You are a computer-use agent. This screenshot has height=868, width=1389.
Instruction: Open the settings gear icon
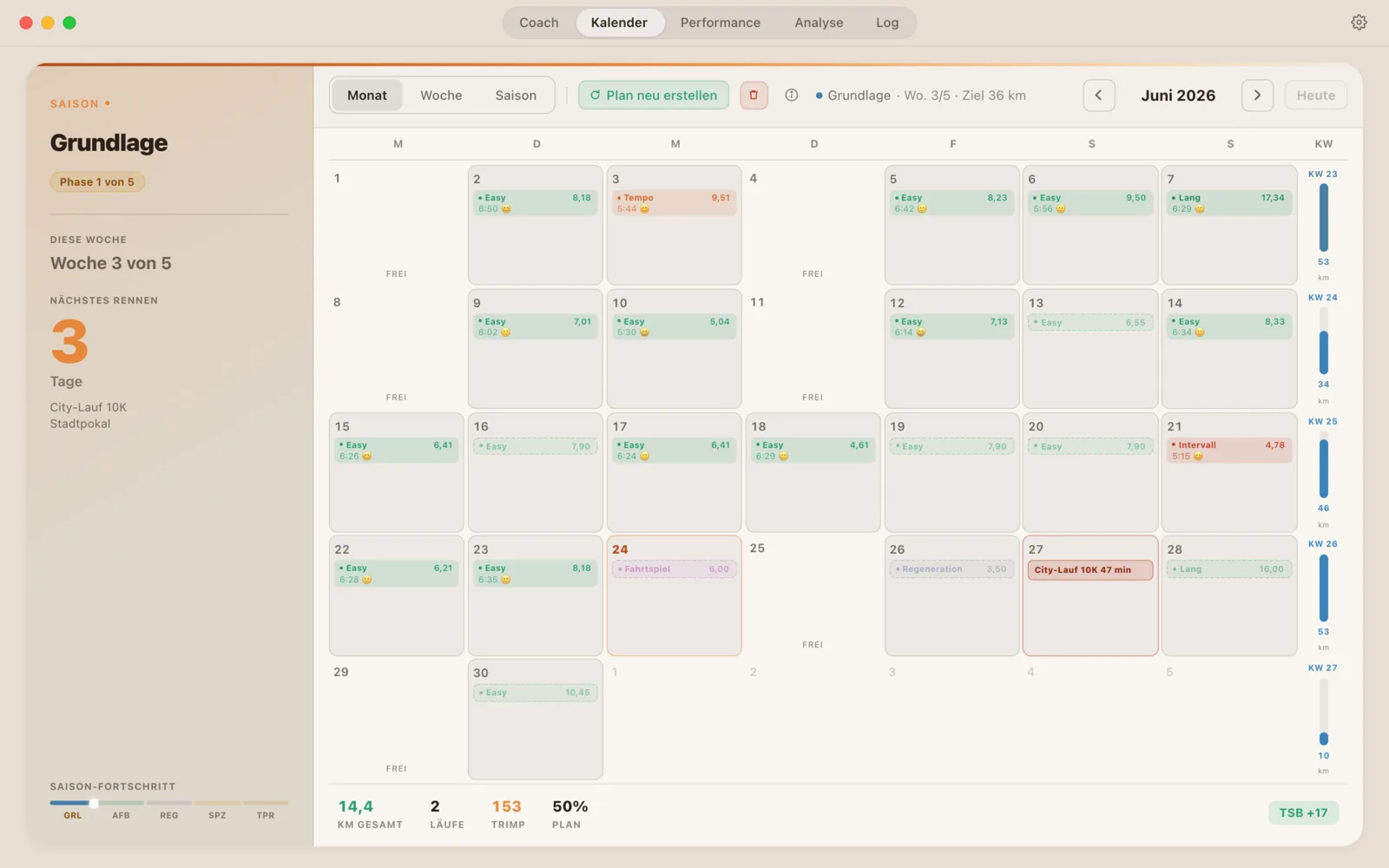click(1359, 23)
